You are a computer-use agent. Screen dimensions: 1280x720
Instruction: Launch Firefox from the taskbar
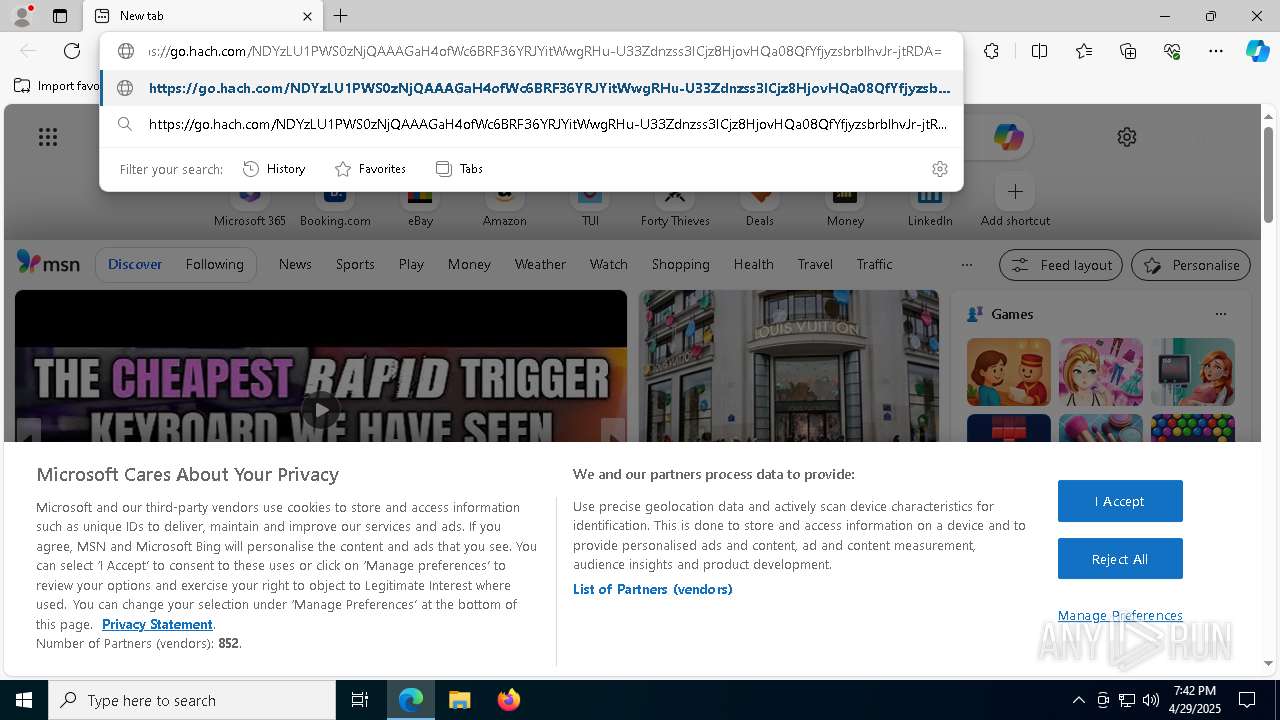pyautogui.click(x=508, y=700)
